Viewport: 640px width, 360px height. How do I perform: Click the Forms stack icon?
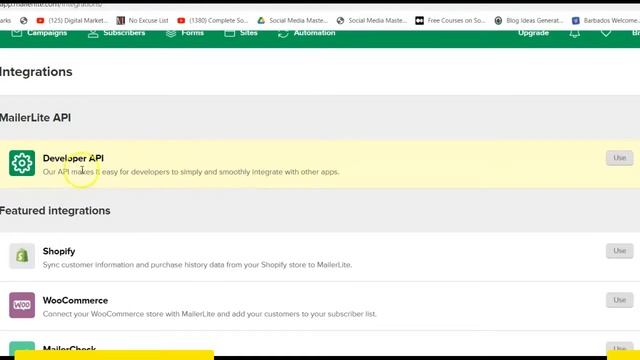pos(171,33)
